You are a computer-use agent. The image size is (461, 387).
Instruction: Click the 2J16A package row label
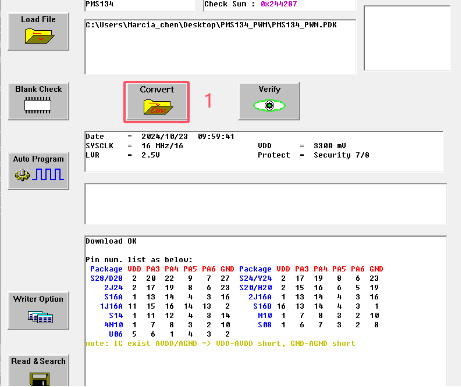pos(260,297)
